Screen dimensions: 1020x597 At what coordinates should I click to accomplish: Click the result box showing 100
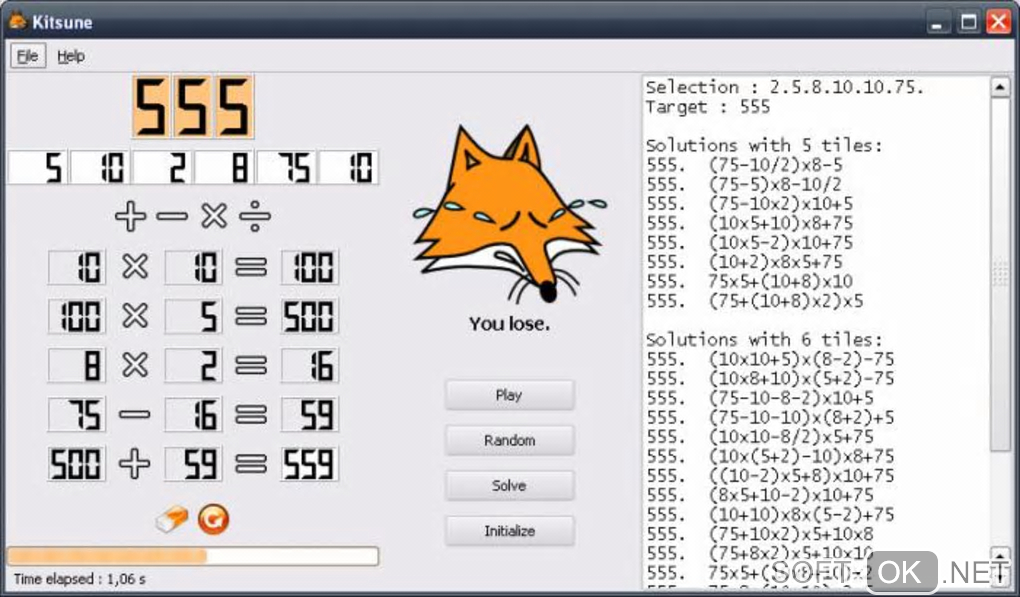[x=310, y=267]
